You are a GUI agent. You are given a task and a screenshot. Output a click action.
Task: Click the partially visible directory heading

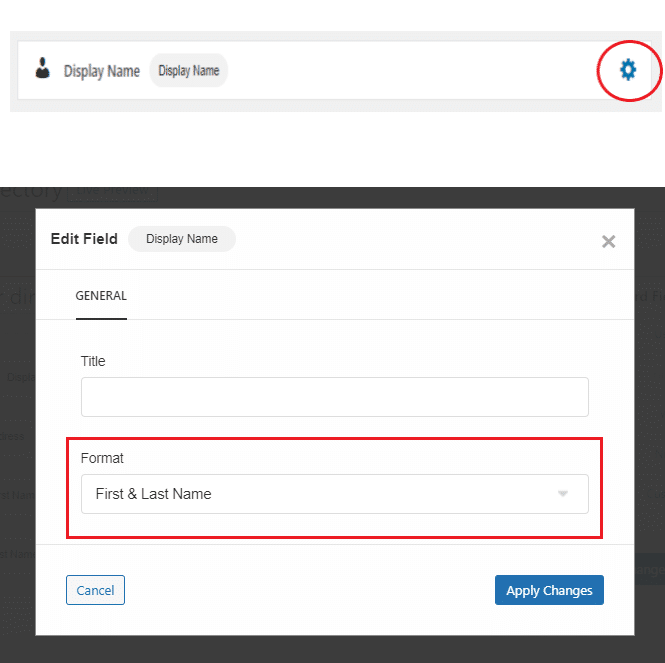[x=31, y=193]
